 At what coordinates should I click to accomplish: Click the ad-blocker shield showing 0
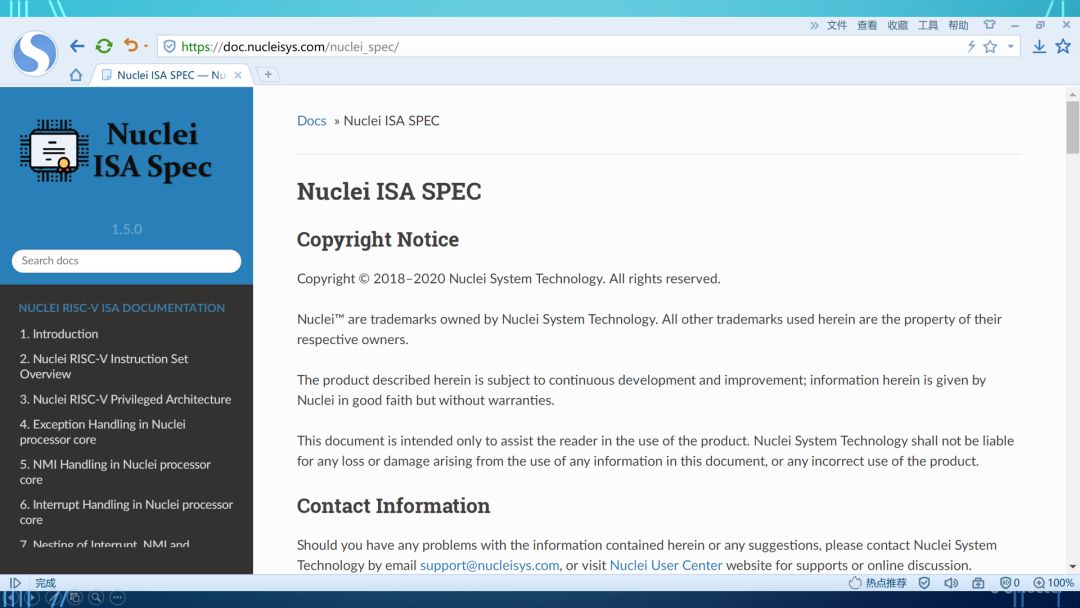pyautogui.click(x=1008, y=583)
